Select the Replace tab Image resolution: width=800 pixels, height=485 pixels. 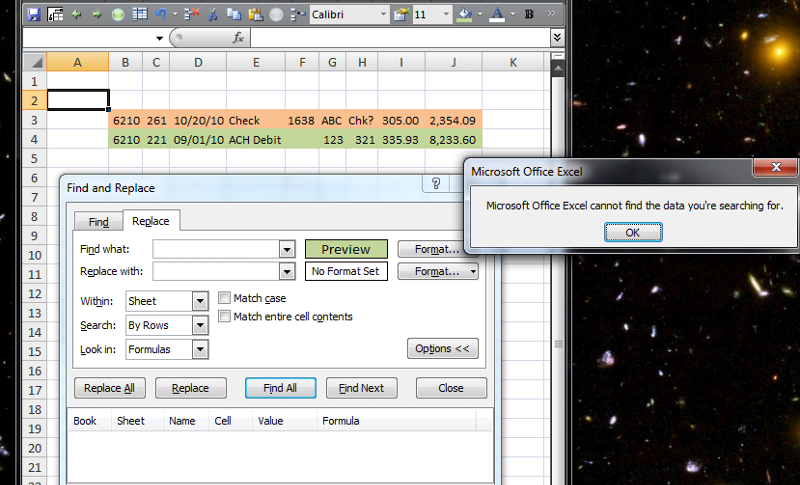click(x=151, y=221)
